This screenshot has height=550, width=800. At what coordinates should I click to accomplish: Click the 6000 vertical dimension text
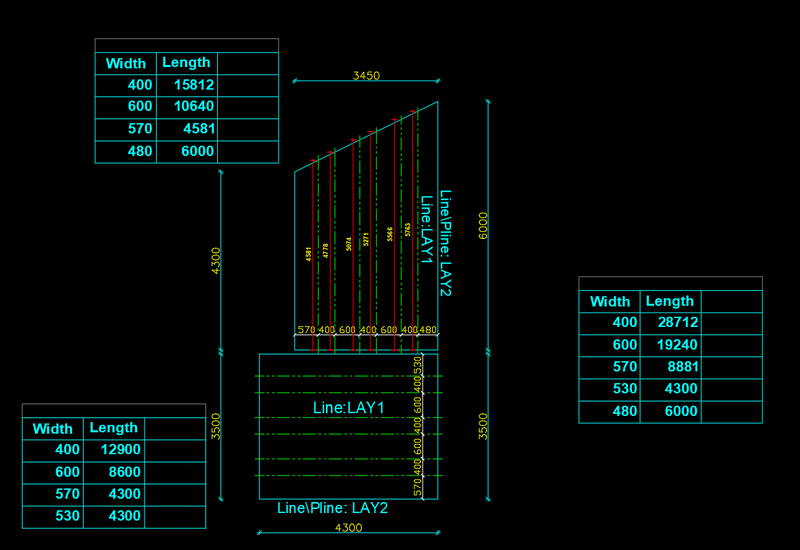483,226
